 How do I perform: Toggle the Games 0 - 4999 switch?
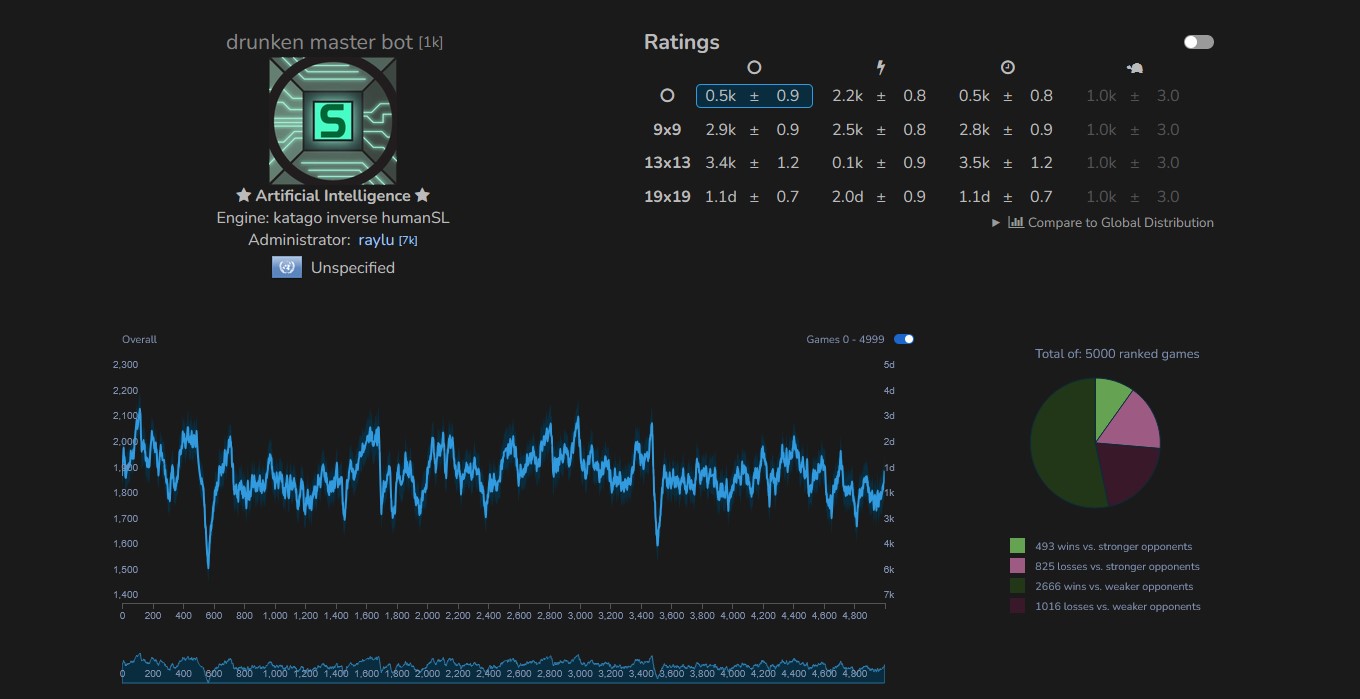pos(904,339)
